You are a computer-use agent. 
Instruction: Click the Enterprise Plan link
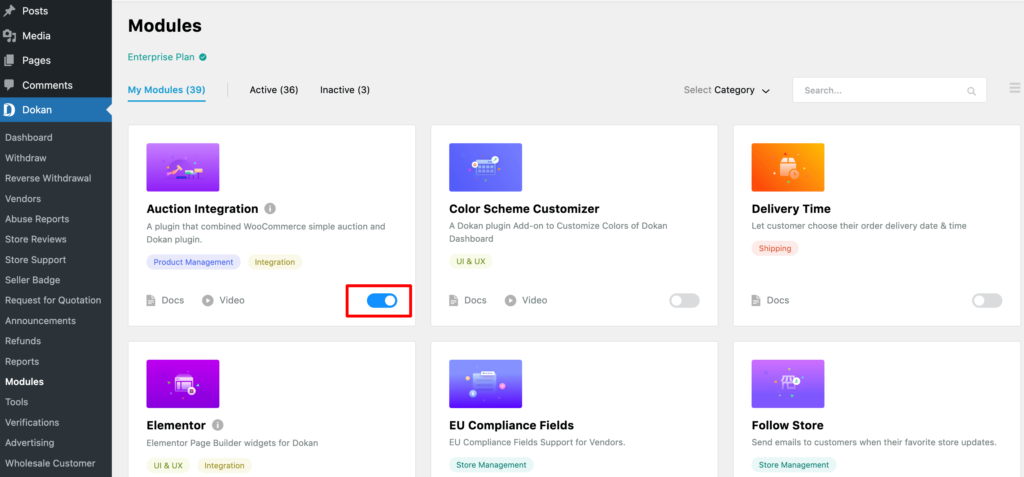pos(161,57)
